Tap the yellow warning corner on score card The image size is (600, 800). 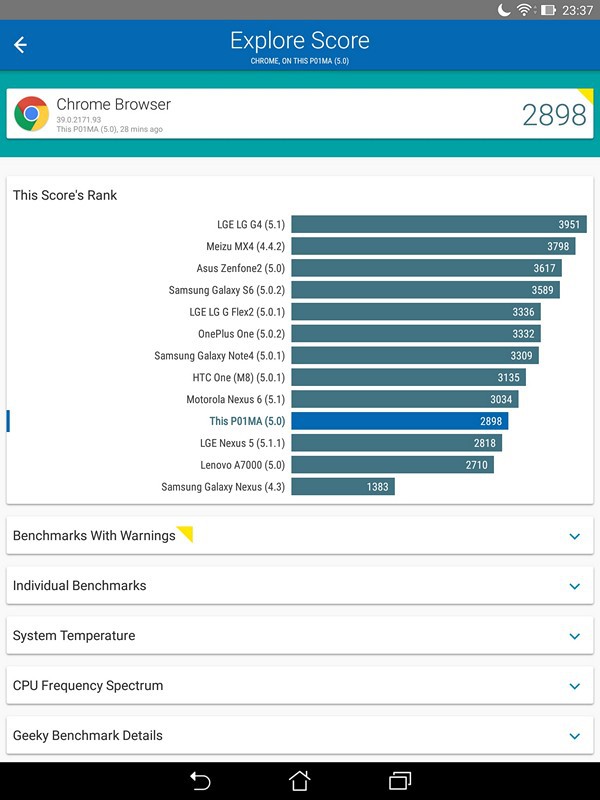[x=586, y=95]
